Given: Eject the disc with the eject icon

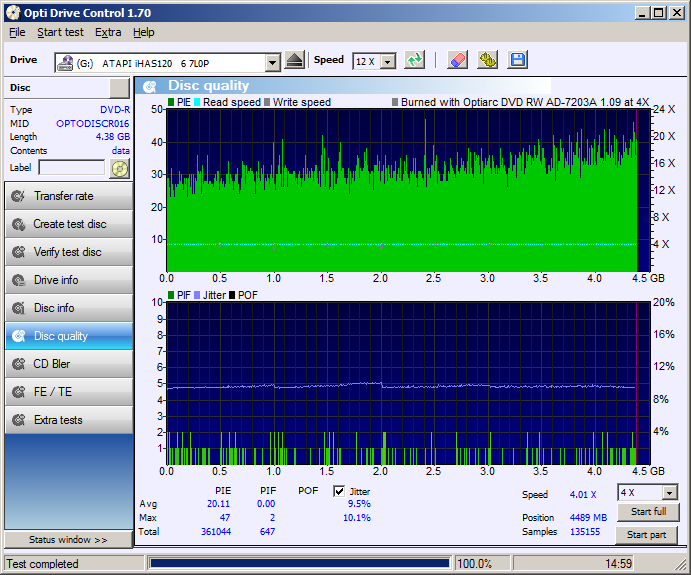Looking at the screenshot, I should 294,60.
